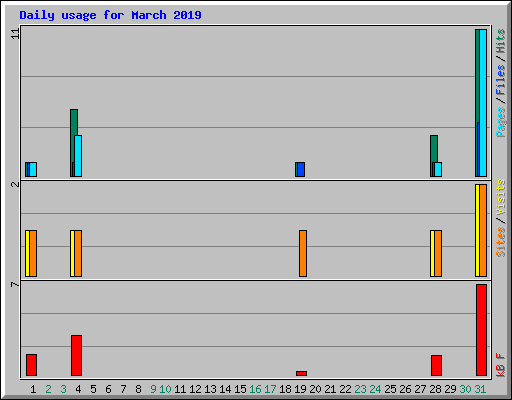Select the cyan Pages bar for day 28
Image resolution: width=512 pixels, height=400 pixels.
tap(438, 169)
